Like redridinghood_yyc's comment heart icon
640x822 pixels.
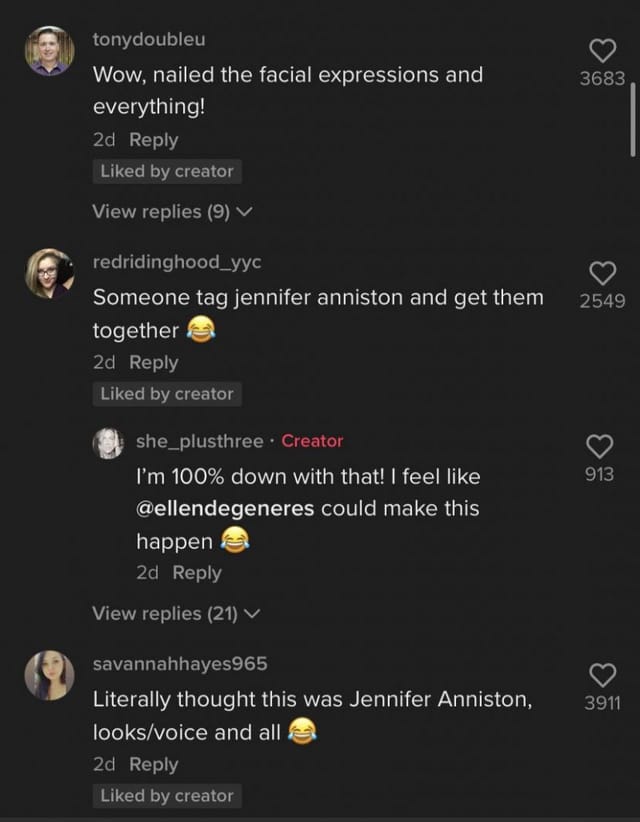[601, 273]
